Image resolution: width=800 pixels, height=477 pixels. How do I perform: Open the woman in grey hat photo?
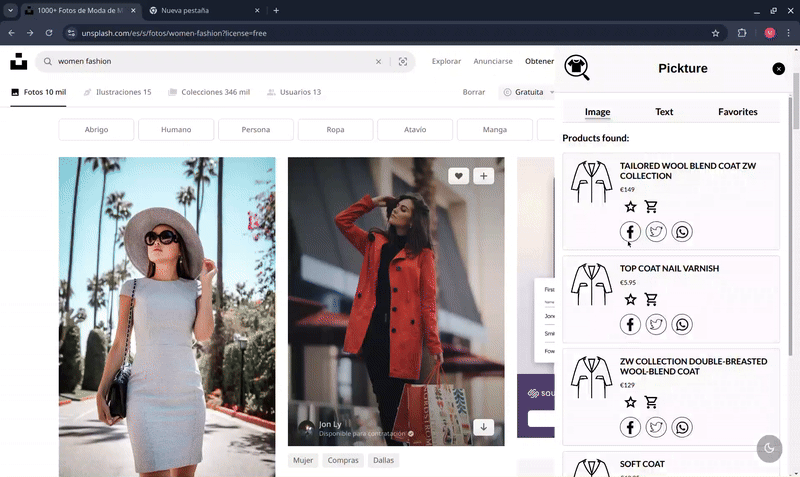tap(167, 317)
